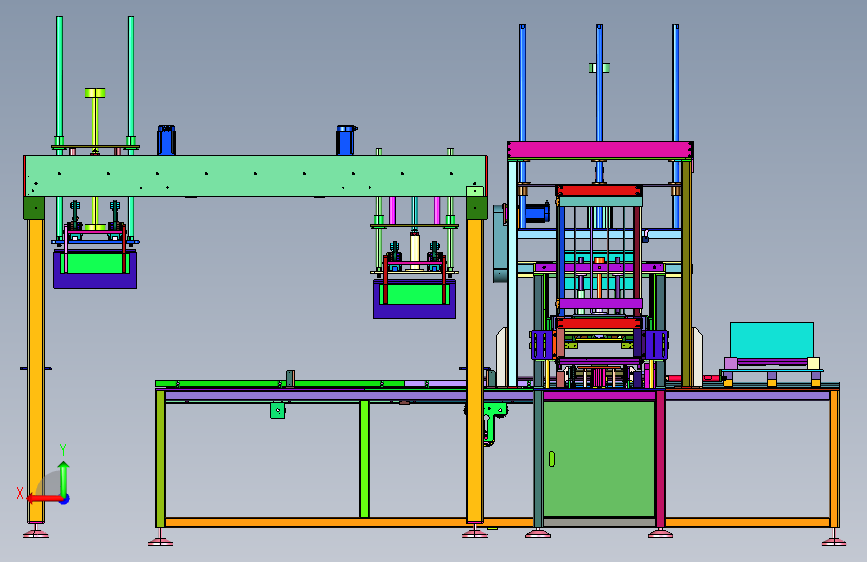The image size is (867, 562).
Task: Pick the green collar on middle blue rod
Action: tap(599, 68)
